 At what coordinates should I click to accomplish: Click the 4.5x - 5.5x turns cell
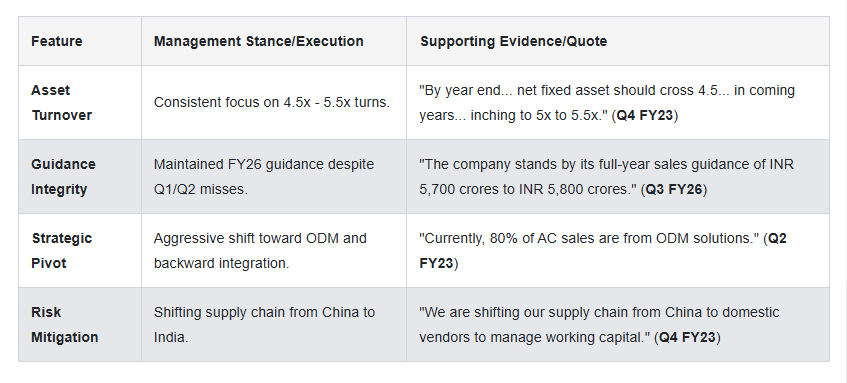click(272, 103)
